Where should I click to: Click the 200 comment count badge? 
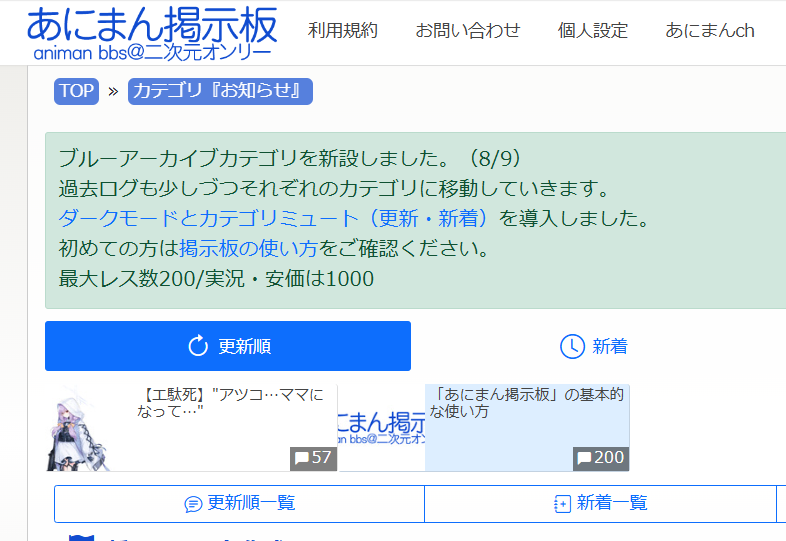[x=601, y=458]
